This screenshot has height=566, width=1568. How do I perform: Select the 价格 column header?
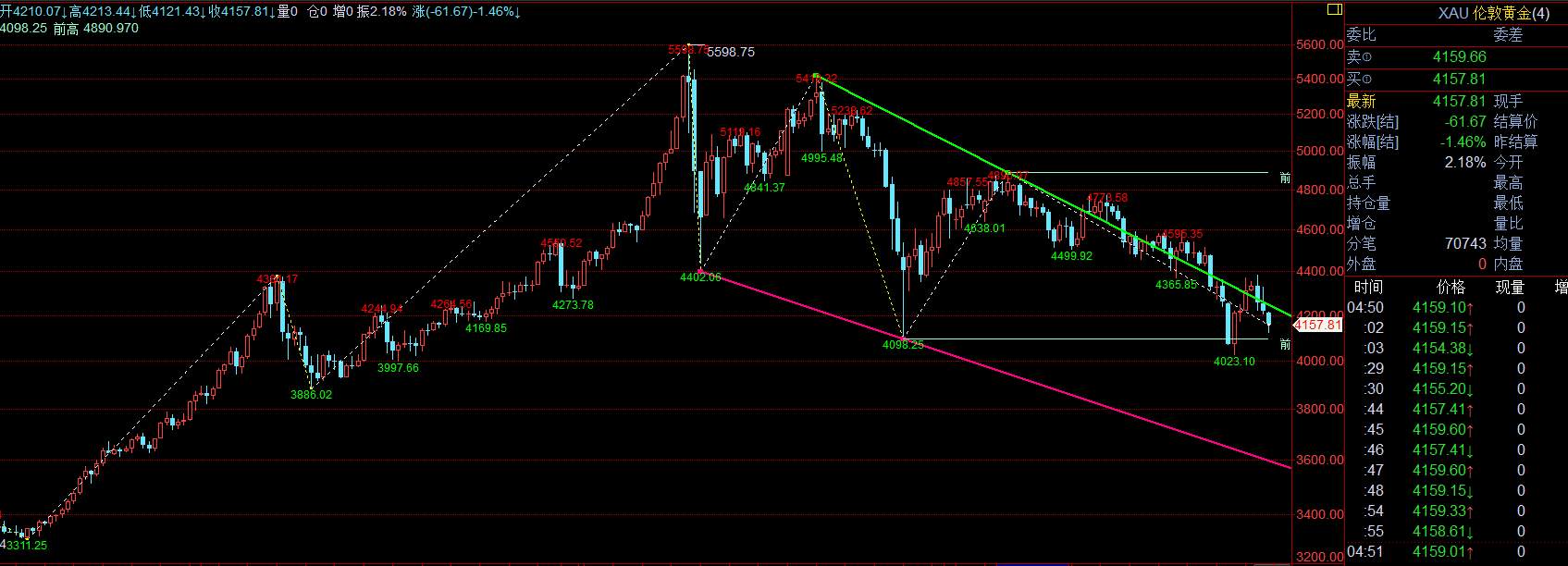1451,287
